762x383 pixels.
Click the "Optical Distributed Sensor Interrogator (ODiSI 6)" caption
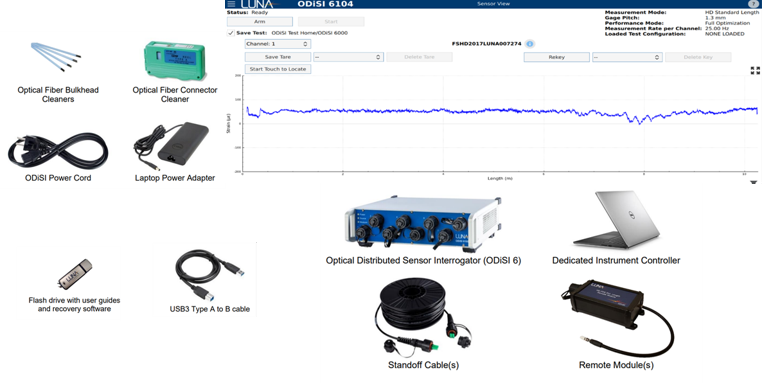(423, 261)
